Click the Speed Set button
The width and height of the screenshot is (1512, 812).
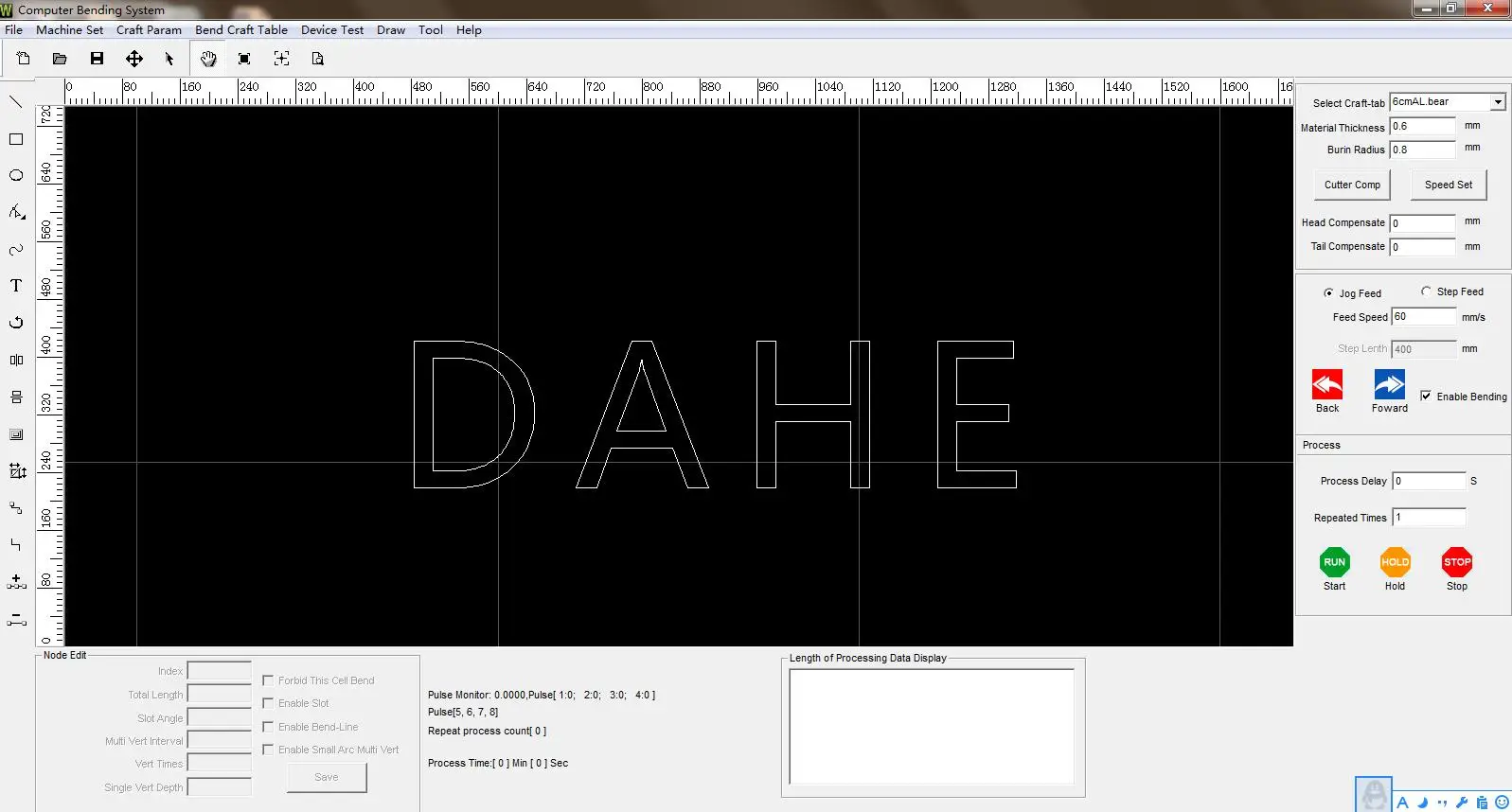(1448, 185)
